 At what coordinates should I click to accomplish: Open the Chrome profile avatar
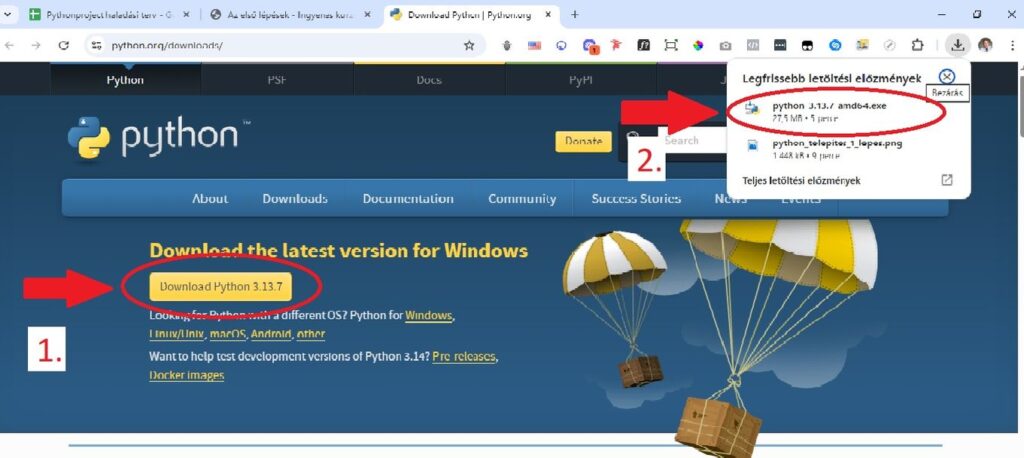coord(985,45)
